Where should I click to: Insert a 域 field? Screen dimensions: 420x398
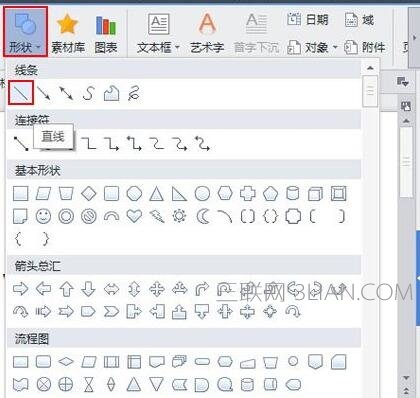pos(359,20)
